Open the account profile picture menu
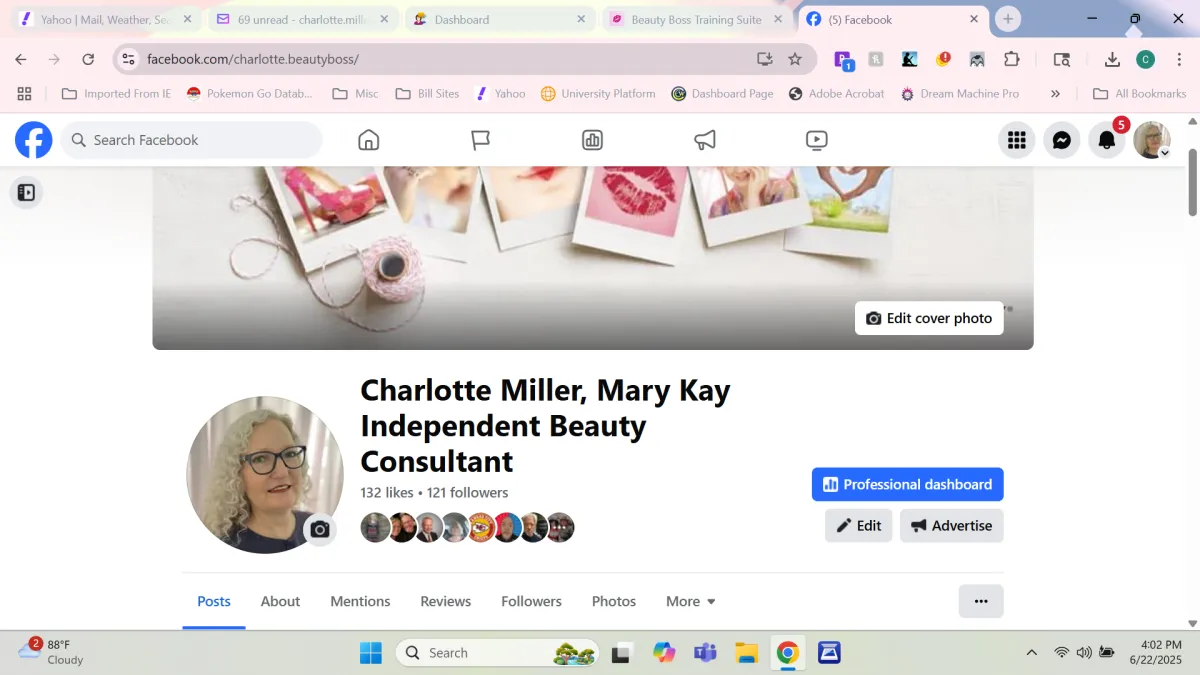 (x=1152, y=140)
